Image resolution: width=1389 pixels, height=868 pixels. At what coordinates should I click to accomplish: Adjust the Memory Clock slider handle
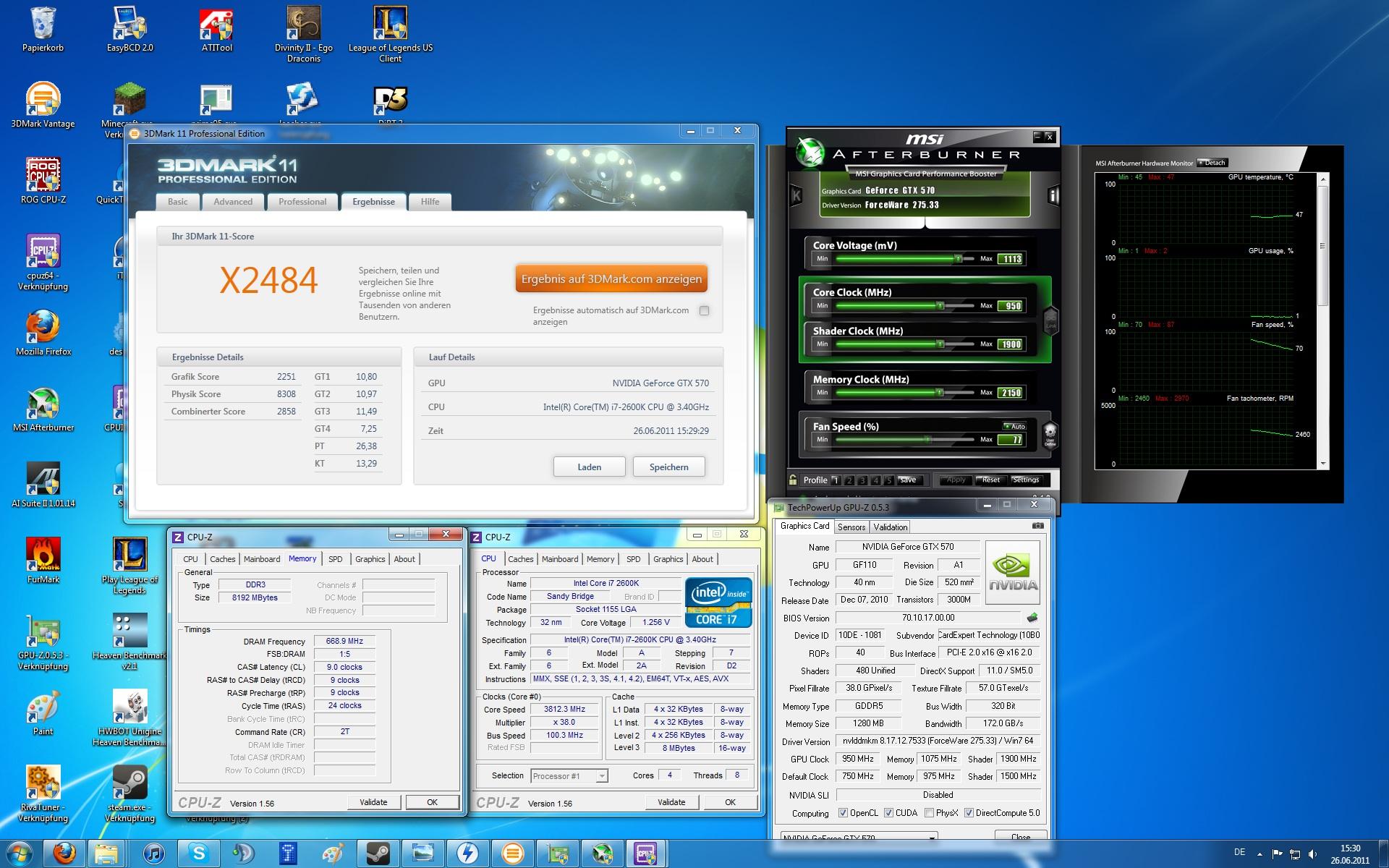pyautogui.click(x=939, y=392)
